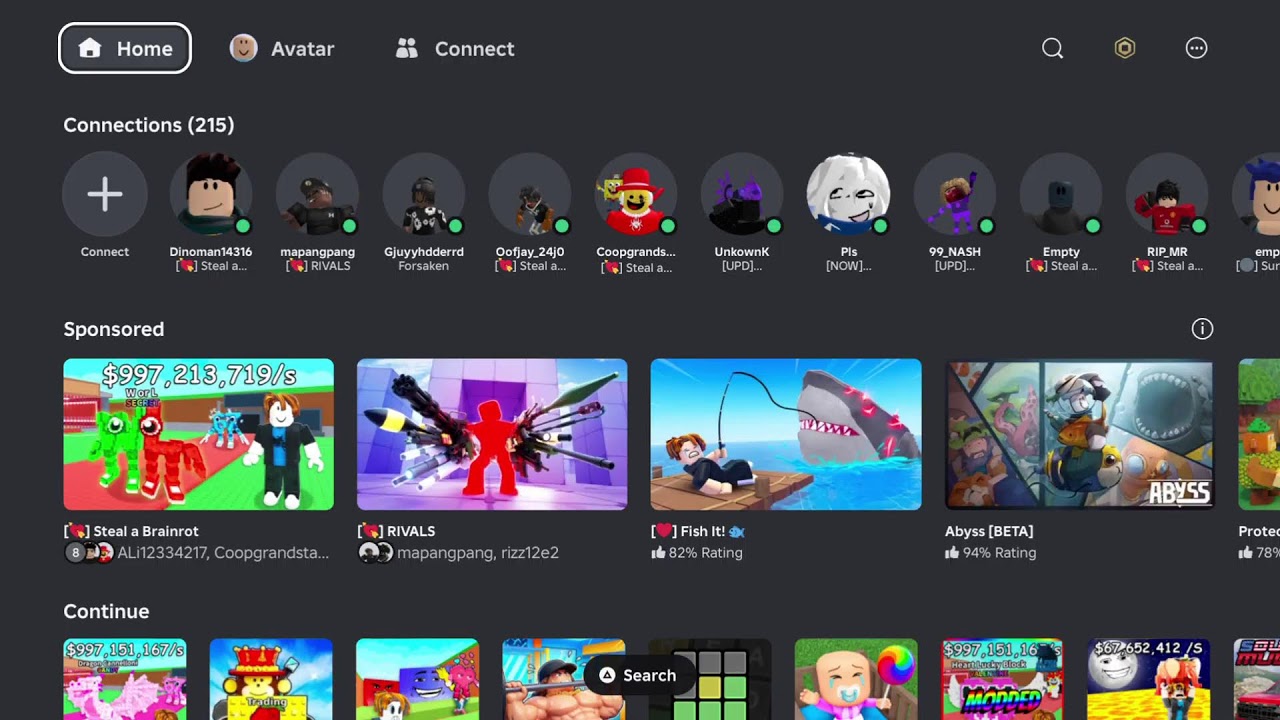Open the crying baby lollipop game
The width and height of the screenshot is (1280, 720).
tap(856, 679)
